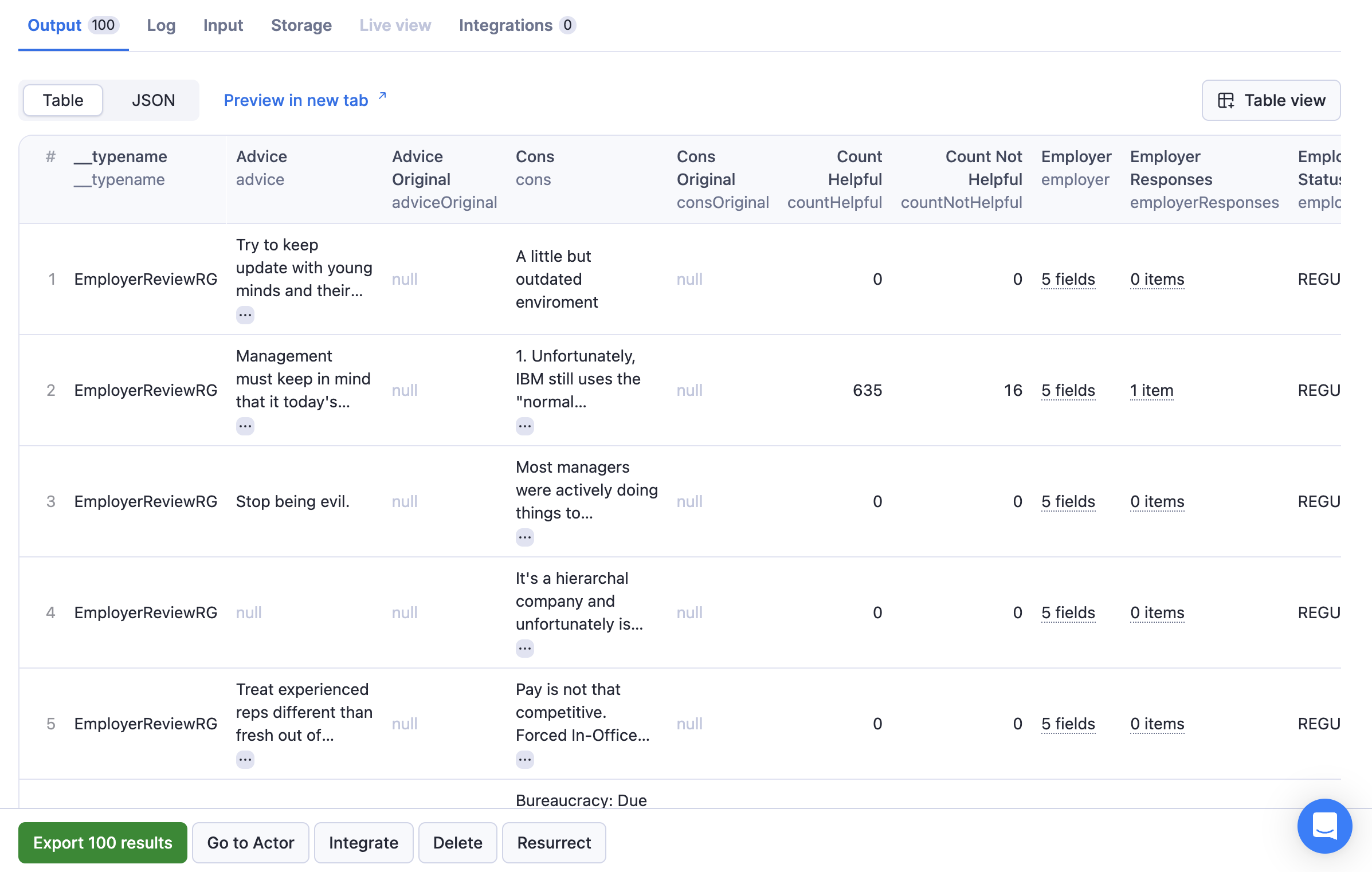
Task: Click the Table view grid icon
Action: (x=1225, y=100)
